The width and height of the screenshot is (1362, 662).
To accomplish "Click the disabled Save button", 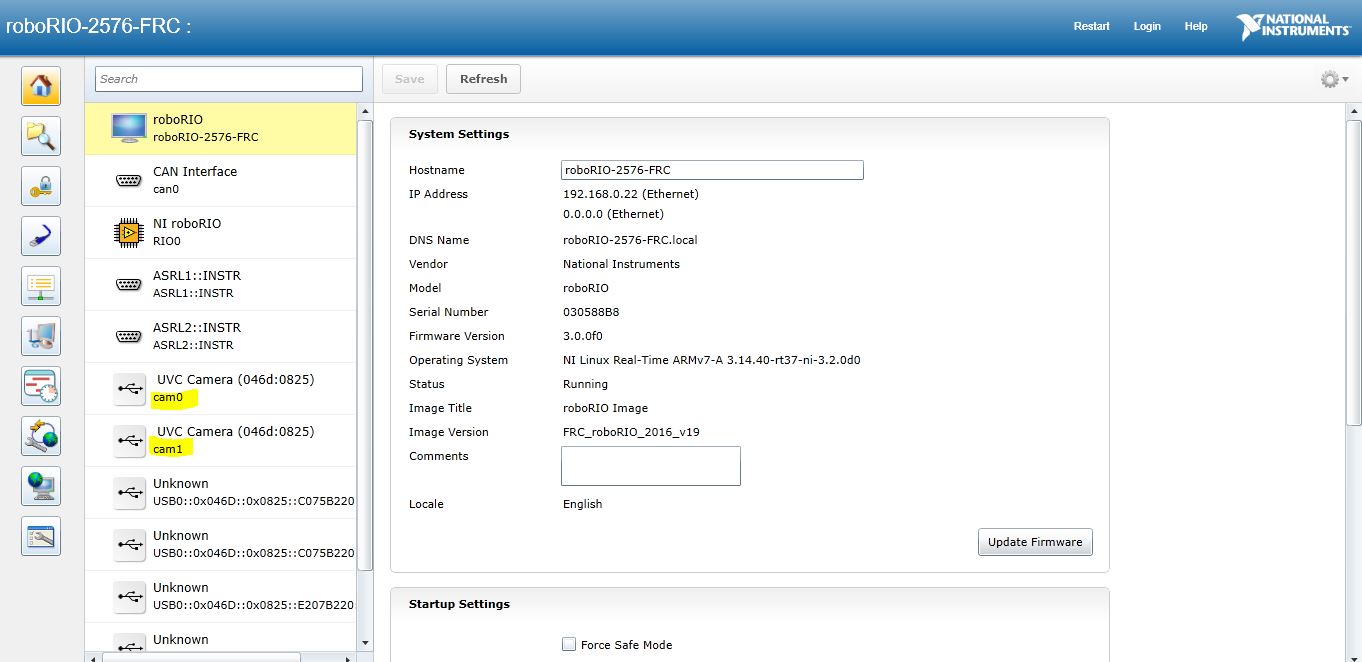I will (x=410, y=79).
